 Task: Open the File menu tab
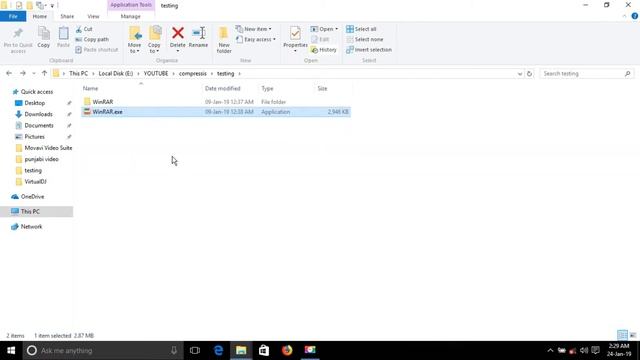click(13, 16)
